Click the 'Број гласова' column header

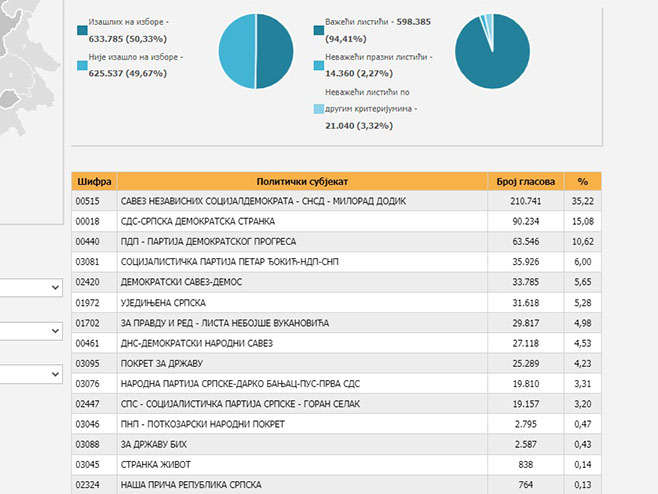(525, 181)
